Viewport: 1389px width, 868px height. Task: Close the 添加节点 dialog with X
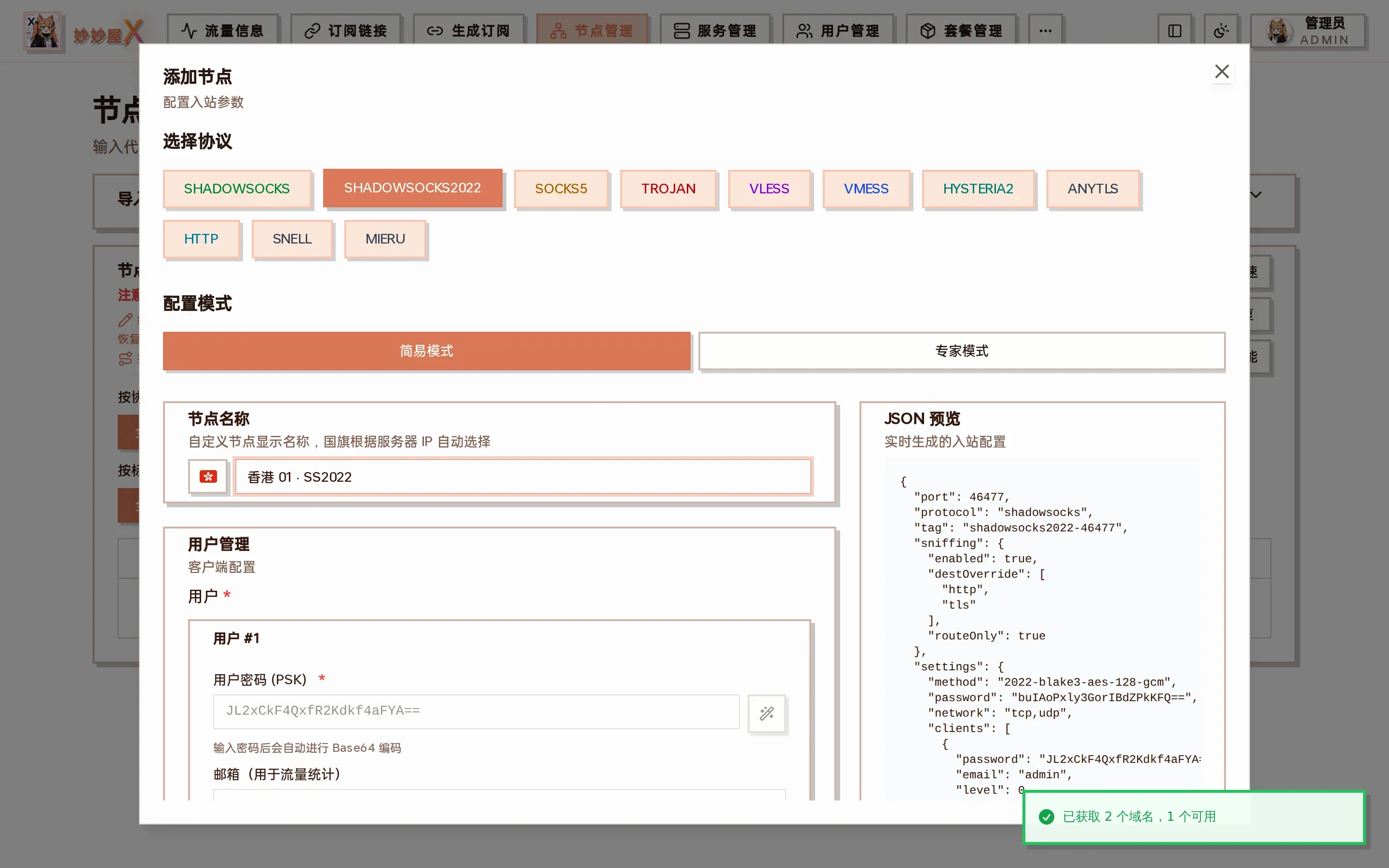click(x=1222, y=72)
